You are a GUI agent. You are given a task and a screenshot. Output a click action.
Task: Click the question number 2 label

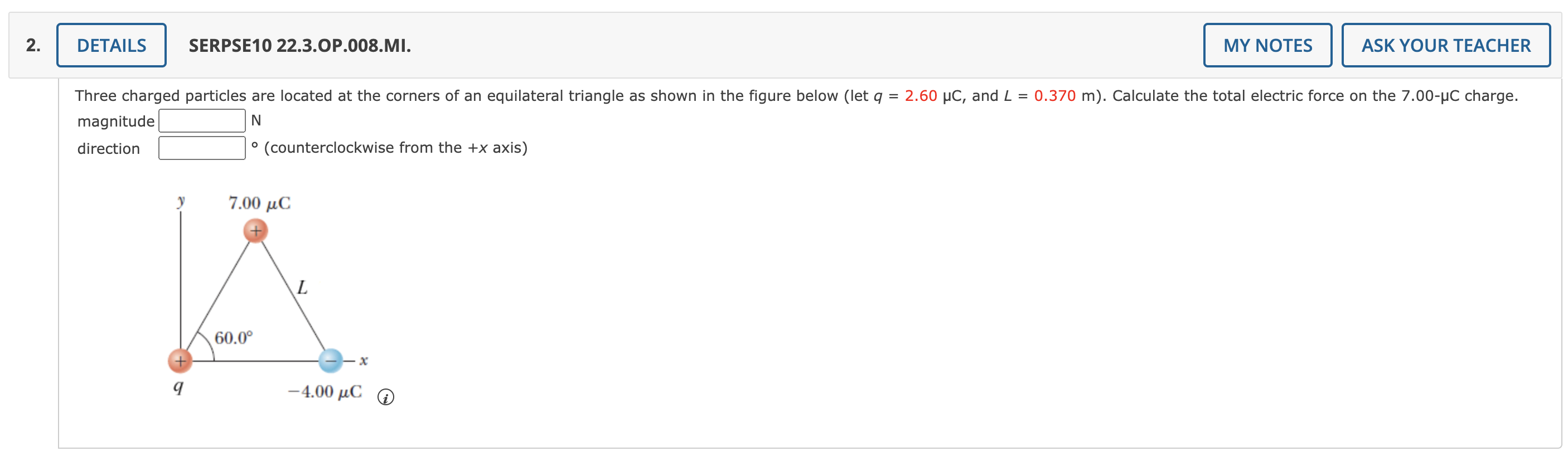[x=32, y=45]
